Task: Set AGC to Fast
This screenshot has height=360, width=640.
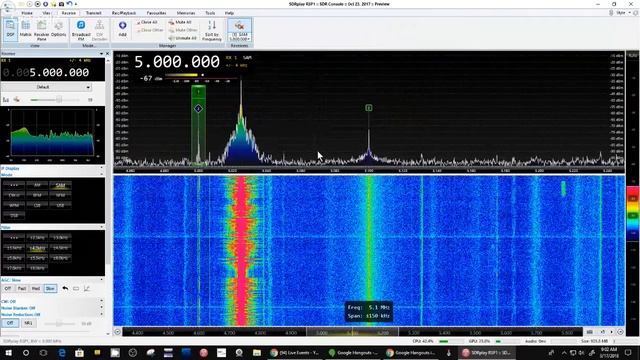Action: point(22,289)
